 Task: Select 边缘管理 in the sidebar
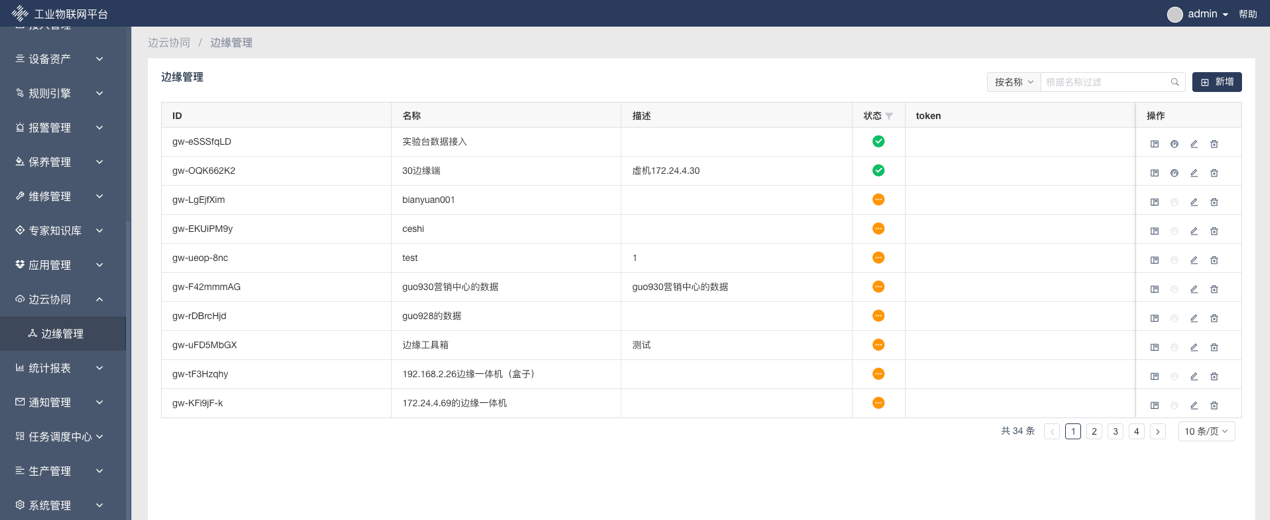[62, 334]
